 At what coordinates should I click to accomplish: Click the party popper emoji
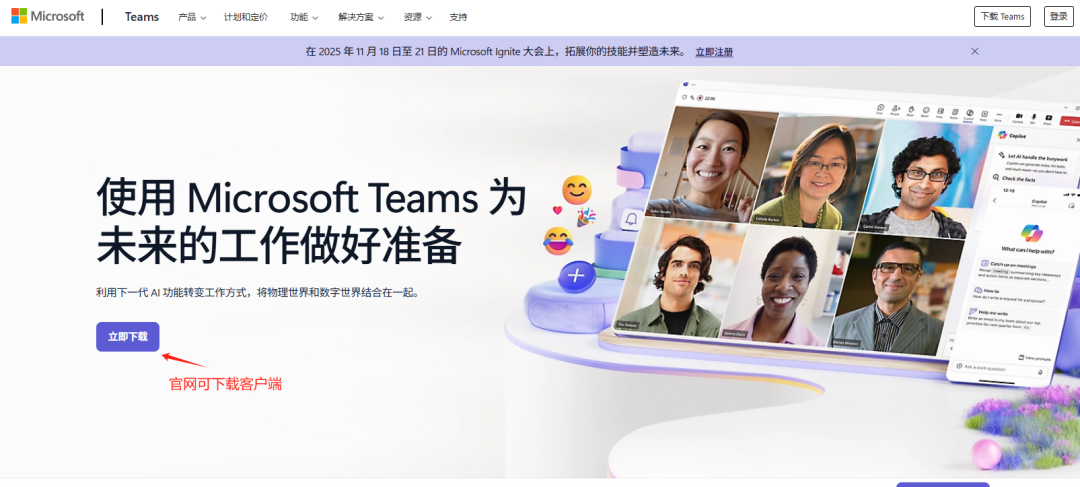pyautogui.click(x=586, y=218)
